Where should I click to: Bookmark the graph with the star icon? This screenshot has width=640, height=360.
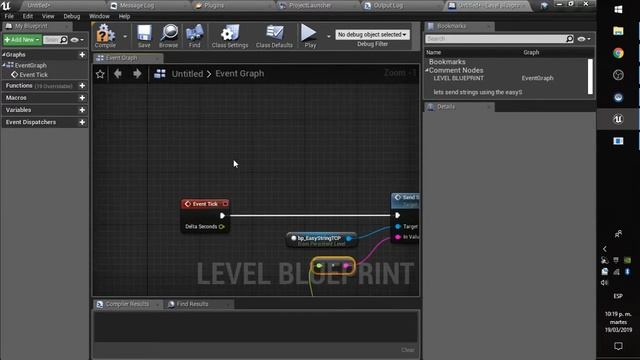[x=100, y=74]
